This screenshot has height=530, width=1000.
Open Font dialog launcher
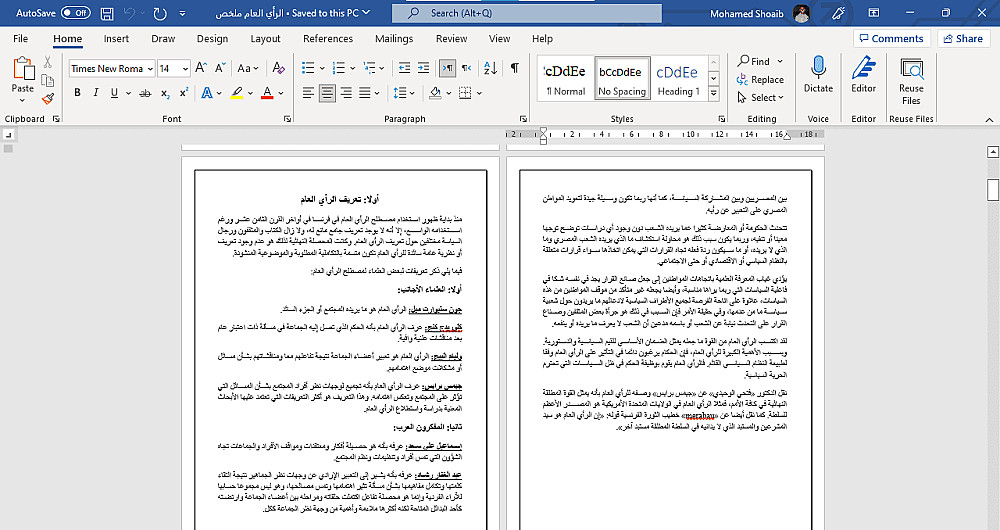click(x=288, y=119)
